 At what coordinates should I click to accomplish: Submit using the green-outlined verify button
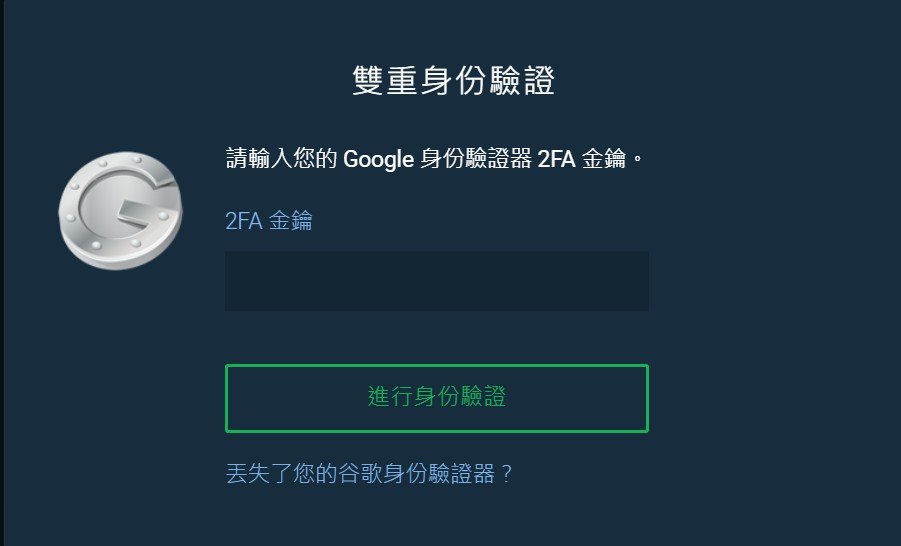point(436,398)
